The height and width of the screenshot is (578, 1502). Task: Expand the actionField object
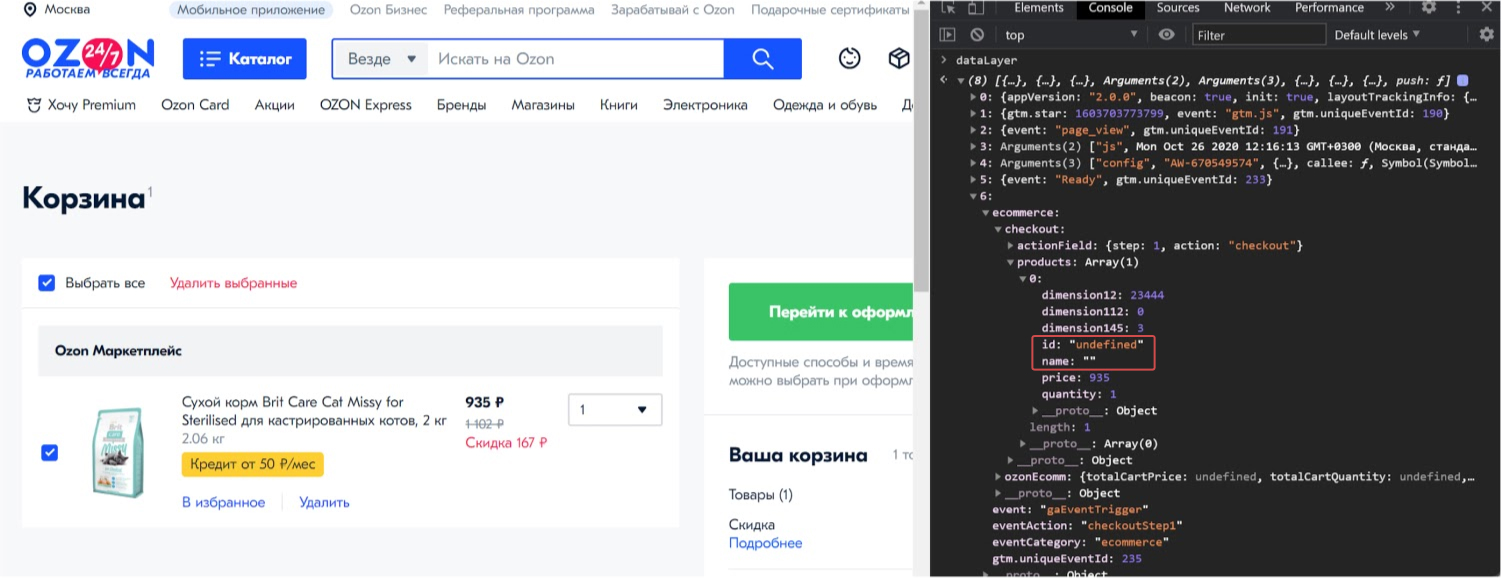[1011, 246]
